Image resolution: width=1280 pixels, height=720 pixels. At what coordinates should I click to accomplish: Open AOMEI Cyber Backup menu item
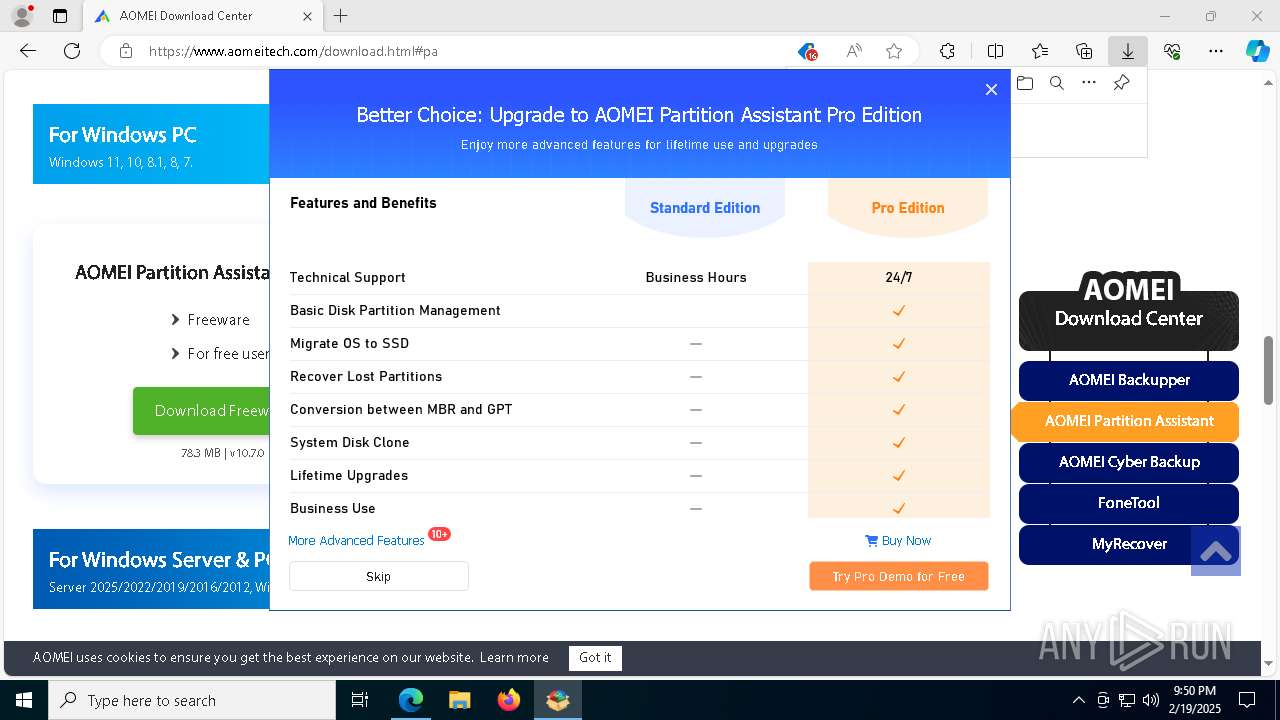[x=1129, y=462]
